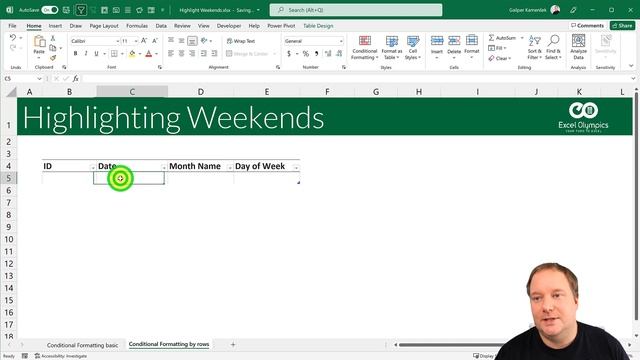Screen dimensions: 640x360
Task: Click the Share button
Action: pos(622,25)
